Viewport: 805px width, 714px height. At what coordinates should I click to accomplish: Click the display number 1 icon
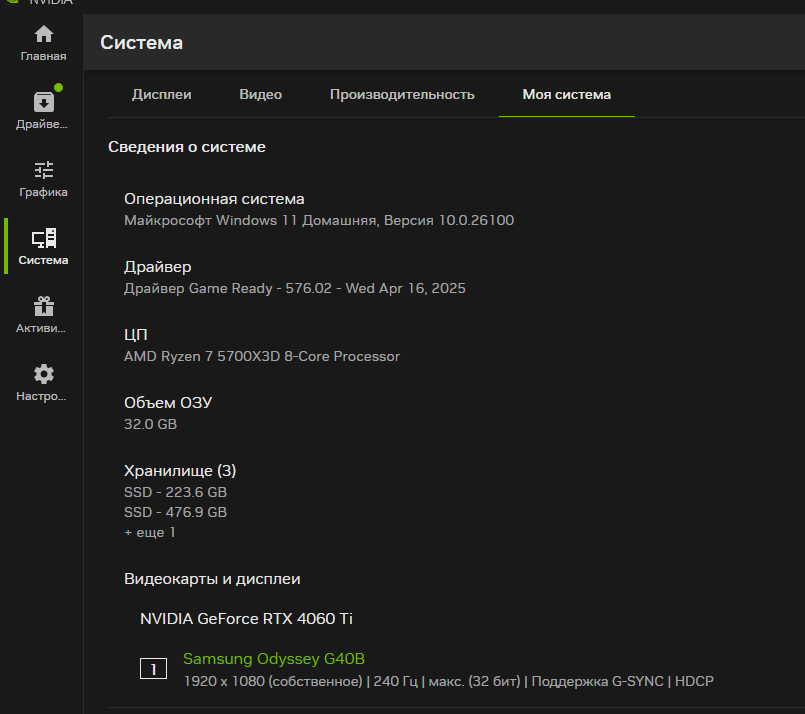click(154, 669)
